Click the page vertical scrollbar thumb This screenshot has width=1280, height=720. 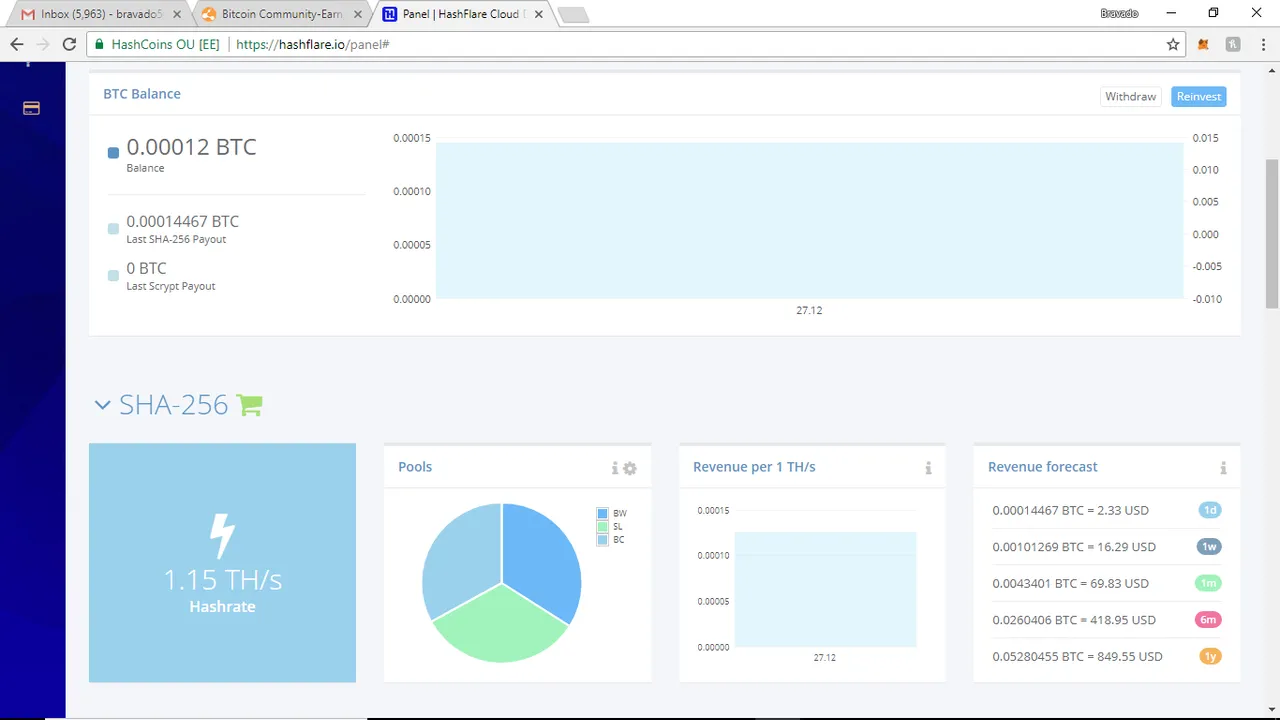1272,233
